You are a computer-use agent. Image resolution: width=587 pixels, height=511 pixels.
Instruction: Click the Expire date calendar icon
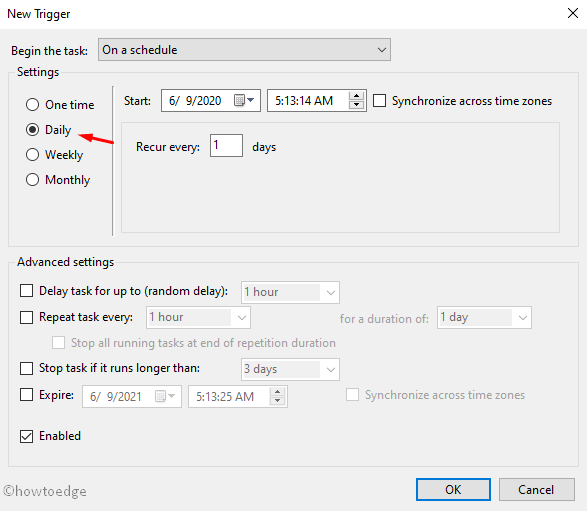[x=165, y=396]
